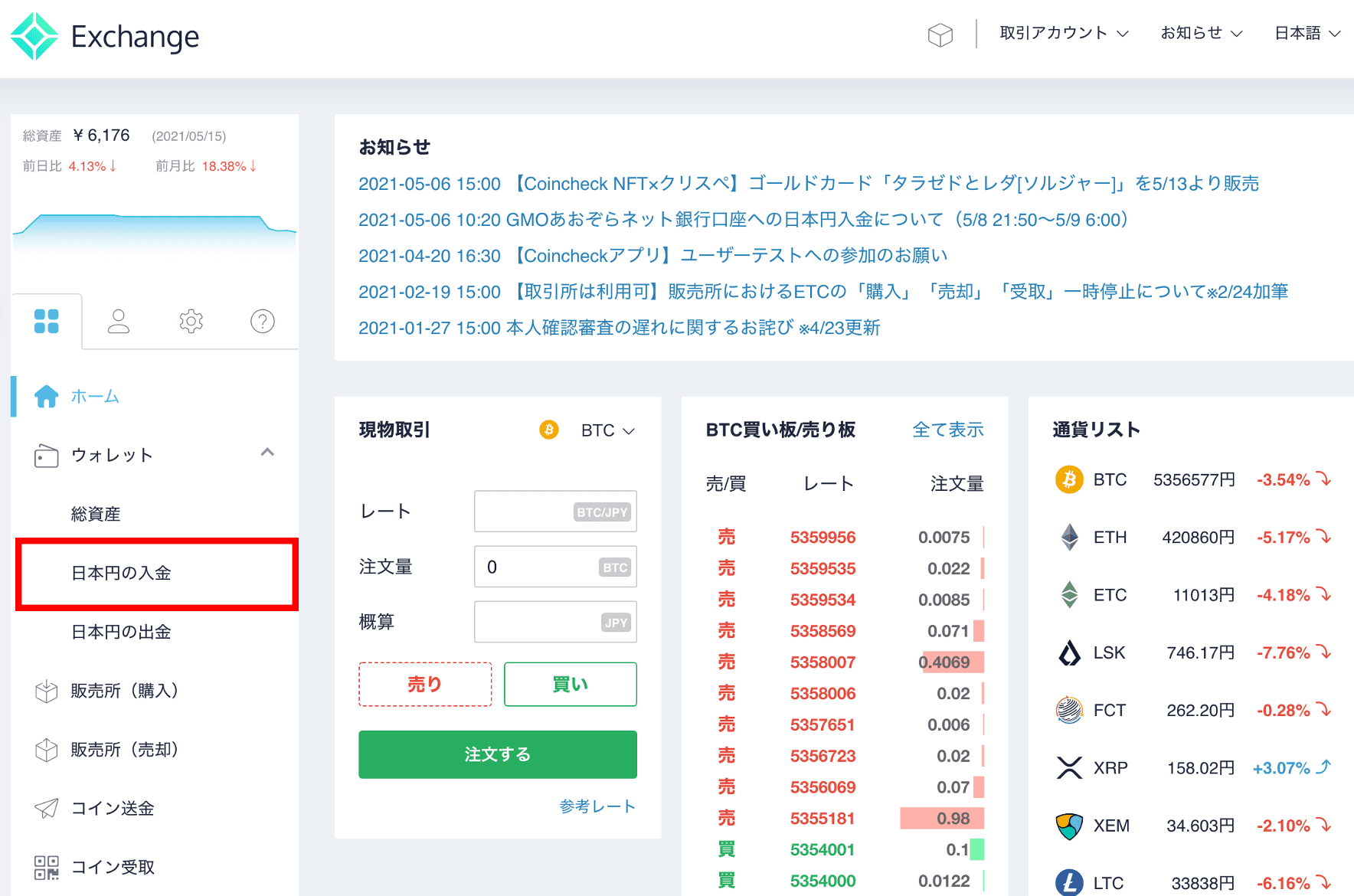Image resolution: width=1354 pixels, height=896 pixels.
Task: Click the Exchange diamond logo
Action: pos(35,34)
